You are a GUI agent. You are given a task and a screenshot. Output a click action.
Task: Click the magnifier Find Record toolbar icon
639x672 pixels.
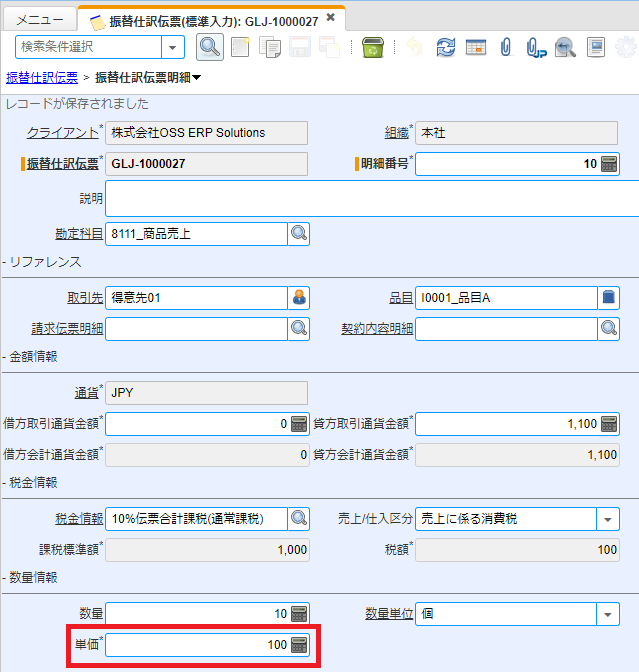click(x=210, y=47)
